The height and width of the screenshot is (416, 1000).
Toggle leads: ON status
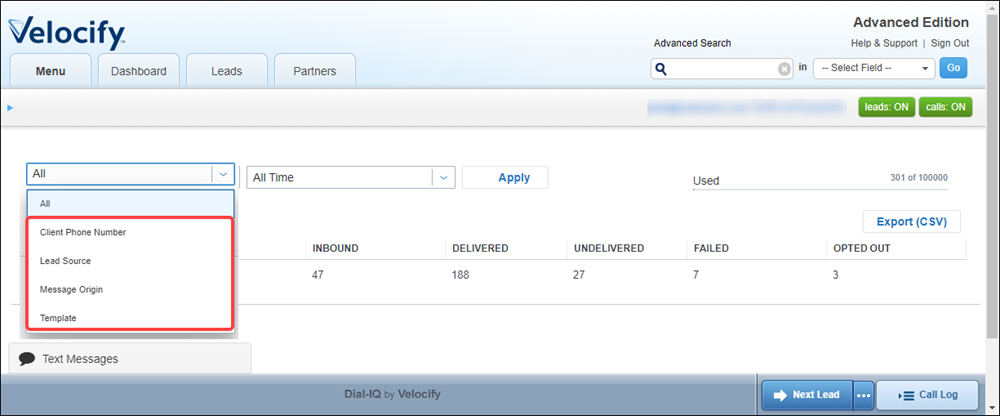tap(886, 107)
